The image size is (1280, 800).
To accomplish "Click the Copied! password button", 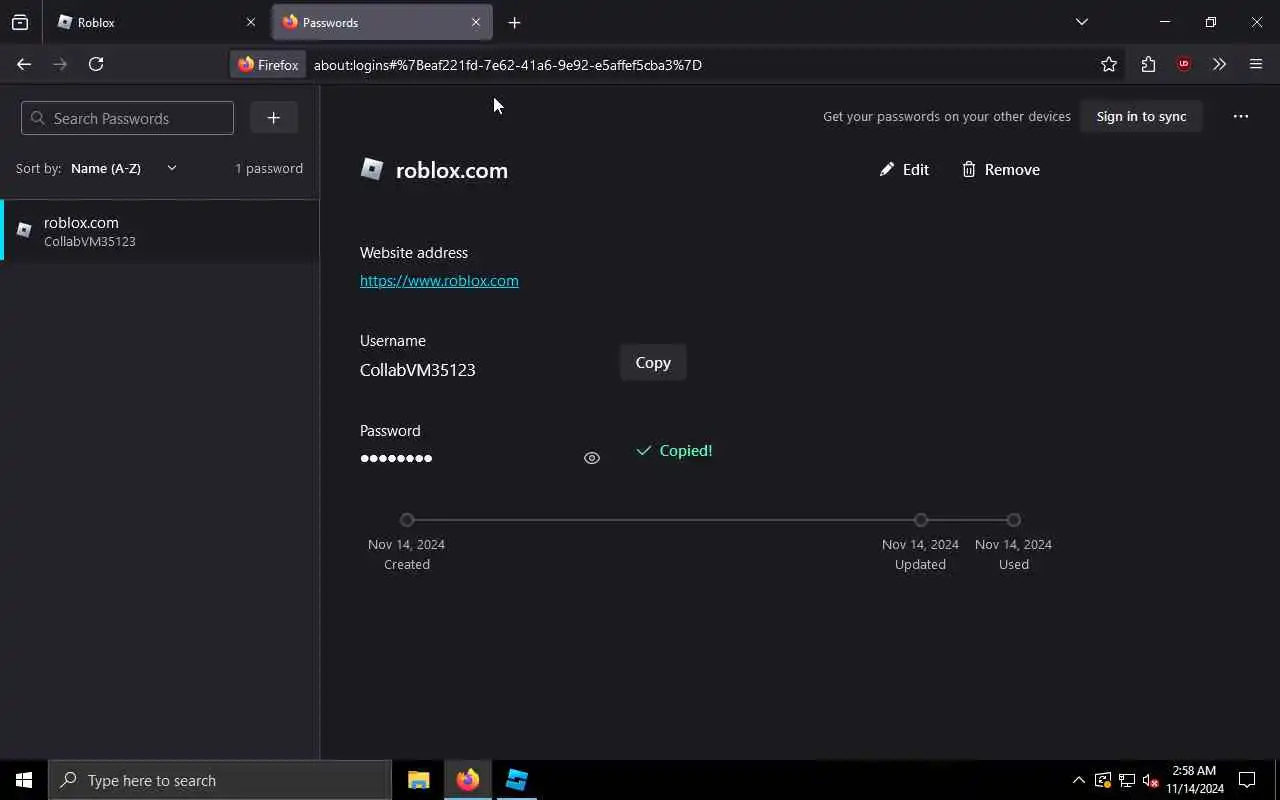I will pyautogui.click(x=674, y=451).
